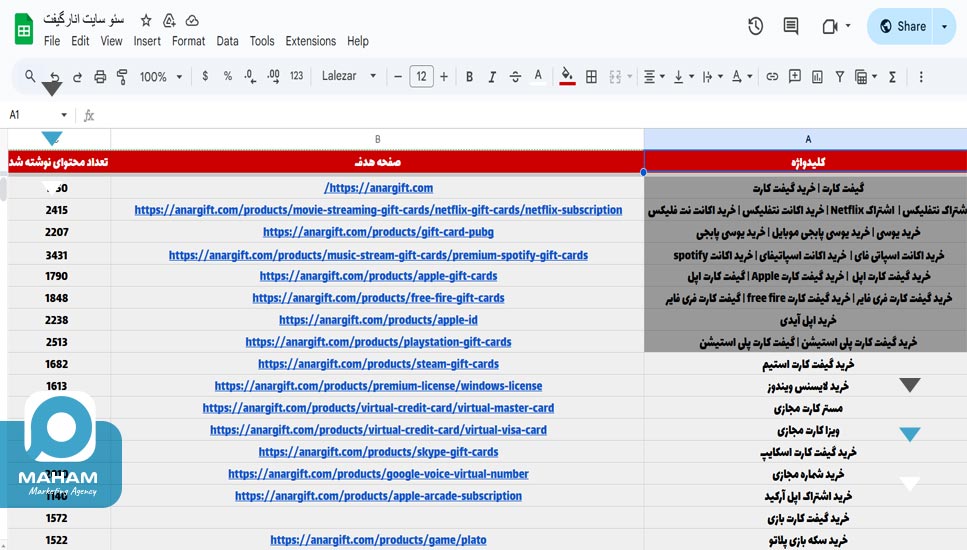967x550 pixels.
Task: Open the Insert menu
Action: click(x=147, y=41)
